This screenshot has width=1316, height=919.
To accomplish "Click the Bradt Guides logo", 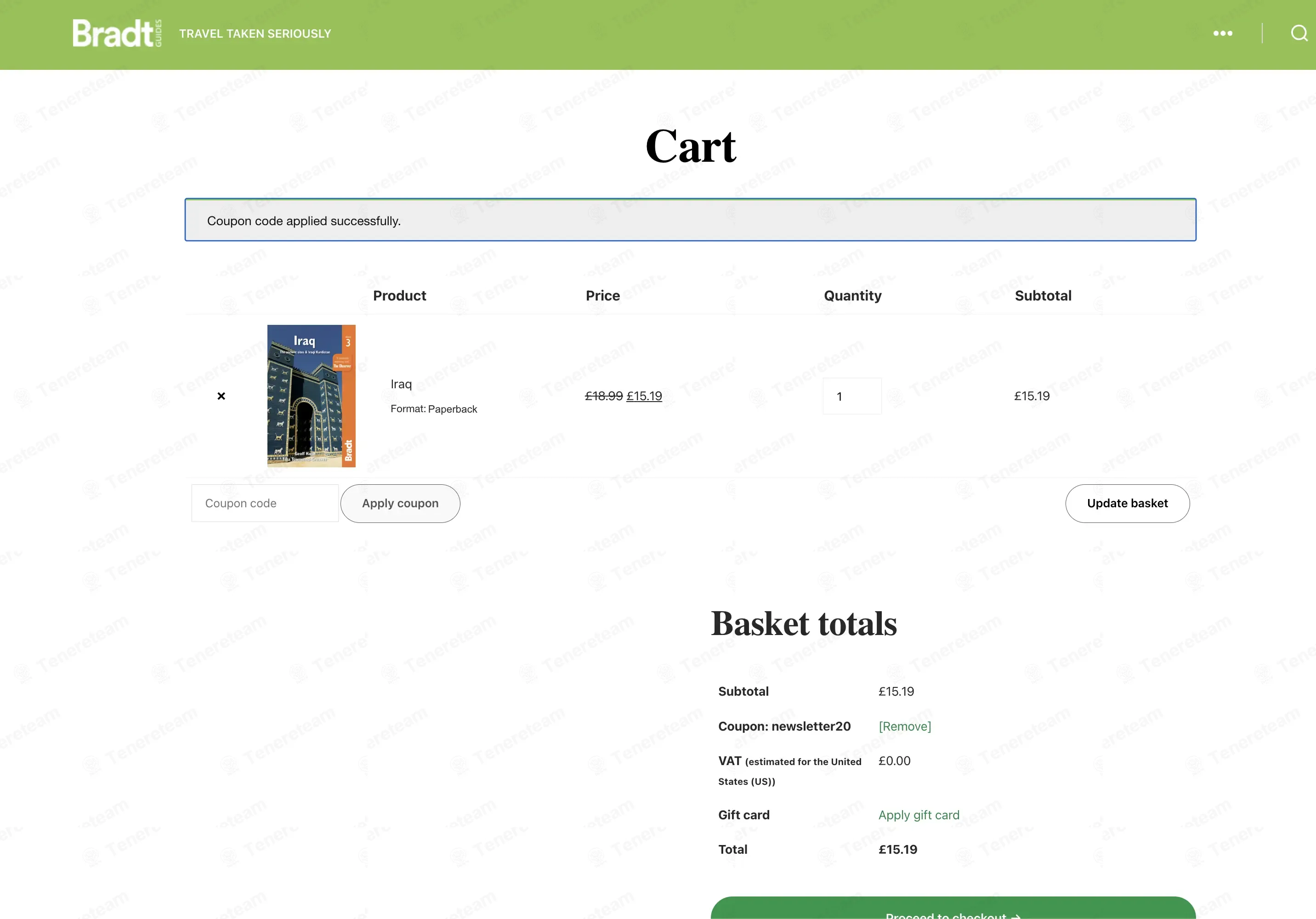I will pyautogui.click(x=117, y=33).
